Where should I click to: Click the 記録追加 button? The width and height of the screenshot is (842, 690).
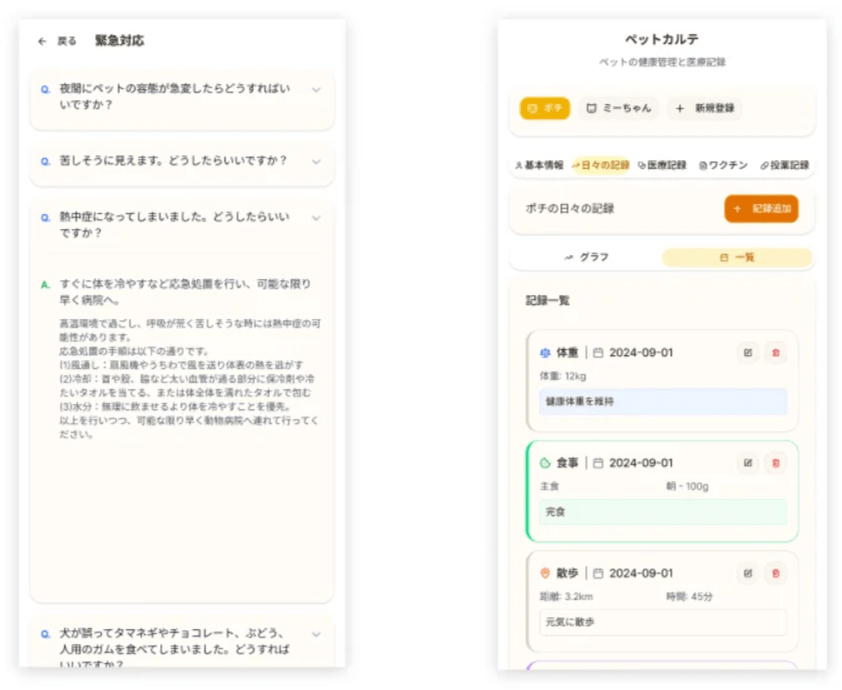[761, 209]
